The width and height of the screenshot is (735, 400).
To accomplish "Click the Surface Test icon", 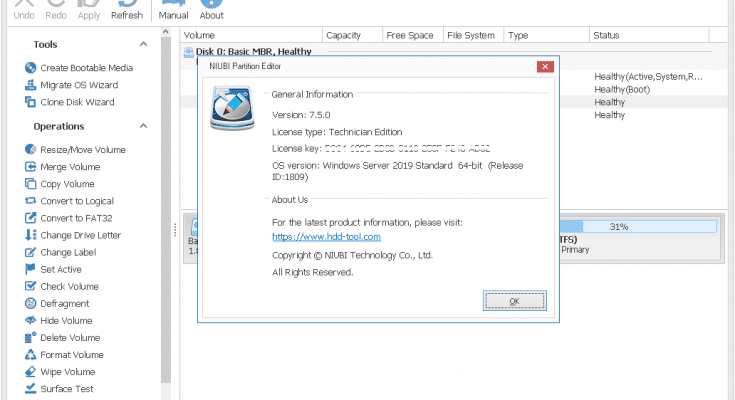I will (x=30, y=388).
